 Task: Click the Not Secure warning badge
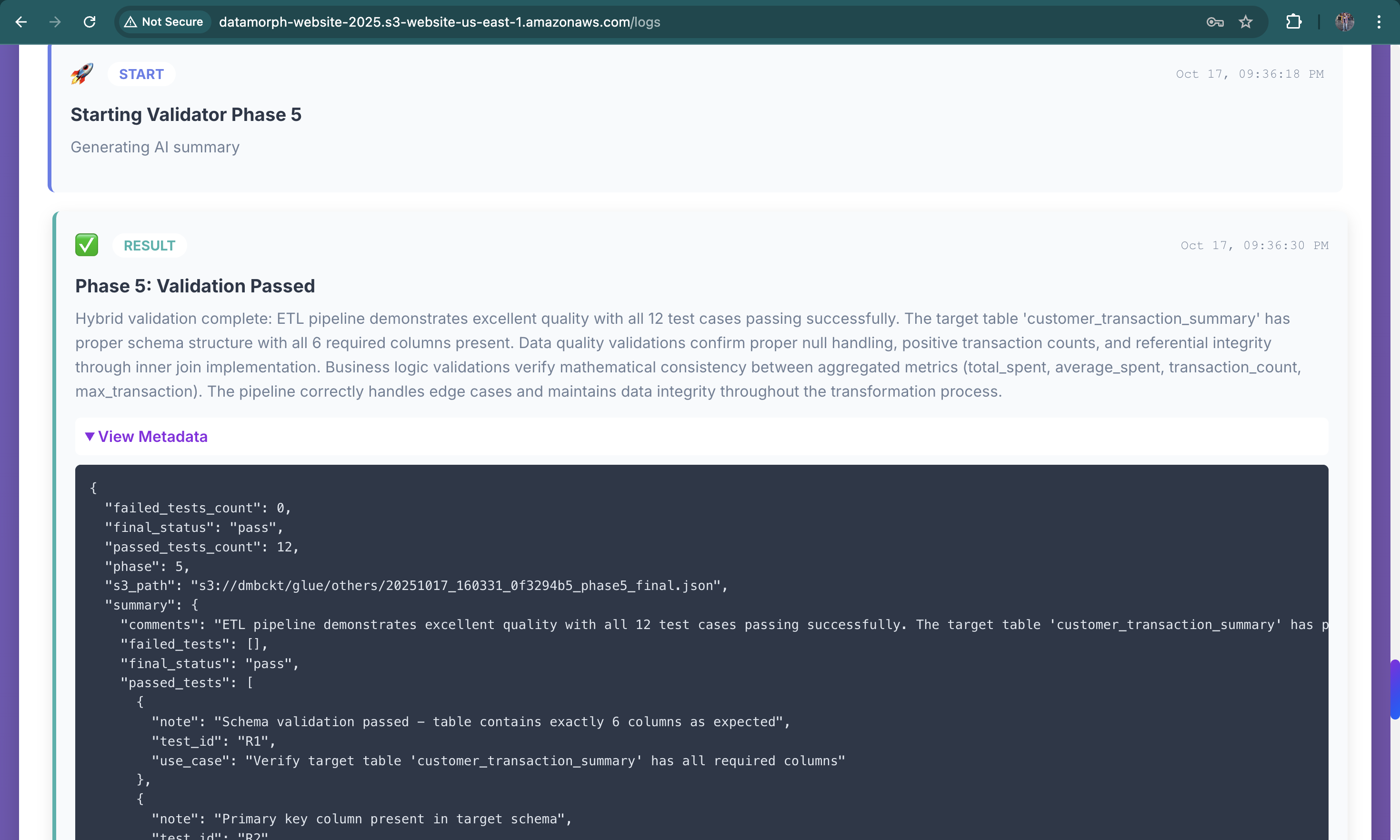(x=164, y=22)
